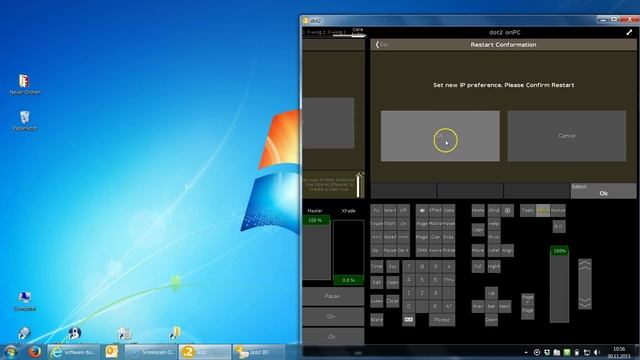Toggle the Prvw preview key
The width and height of the screenshot is (640, 360).
click(494, 237)
